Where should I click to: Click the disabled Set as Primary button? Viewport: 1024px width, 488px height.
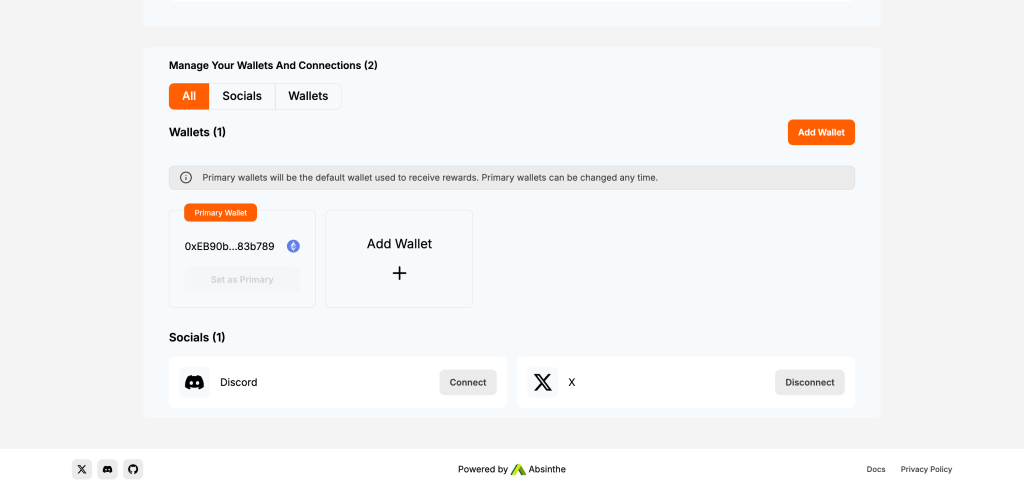(242, 280)
